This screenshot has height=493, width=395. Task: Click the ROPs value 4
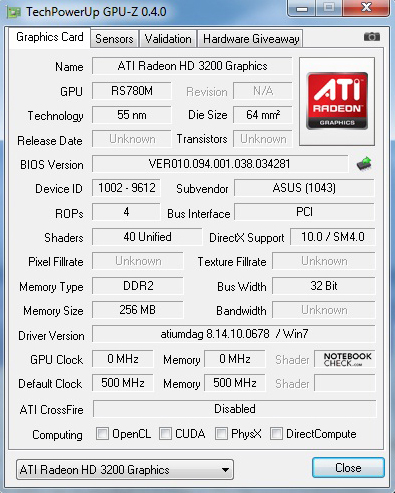coord(126,212)
